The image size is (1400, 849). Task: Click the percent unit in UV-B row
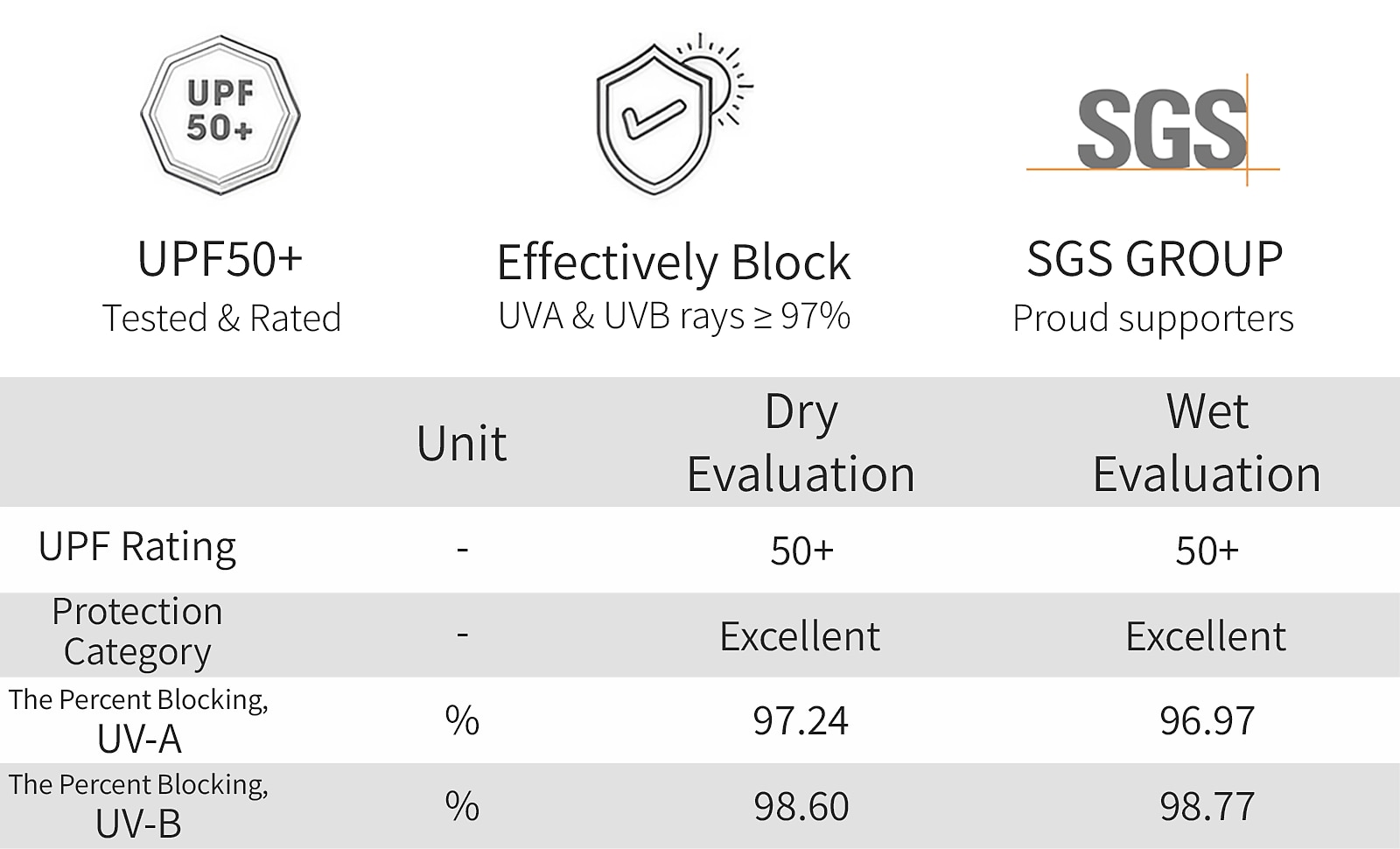click(x=462, y=806)
